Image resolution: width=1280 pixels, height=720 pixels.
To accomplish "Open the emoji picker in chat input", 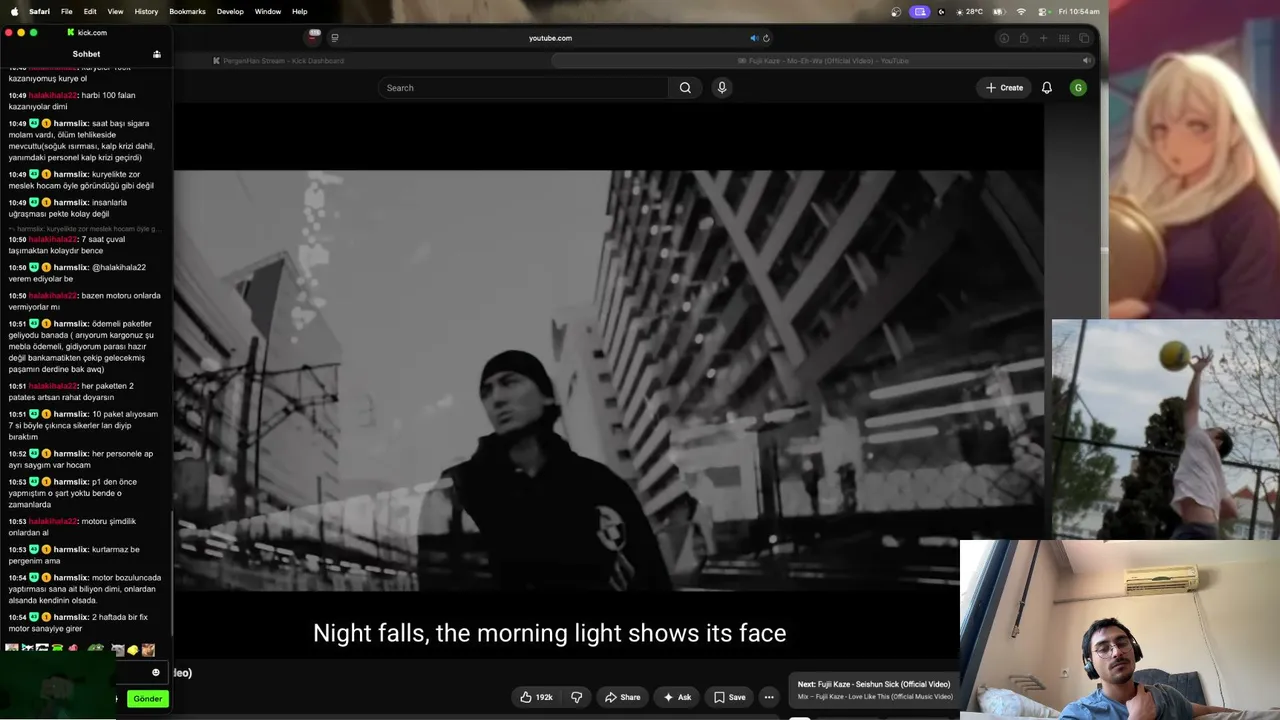I will tap(156, 672).
